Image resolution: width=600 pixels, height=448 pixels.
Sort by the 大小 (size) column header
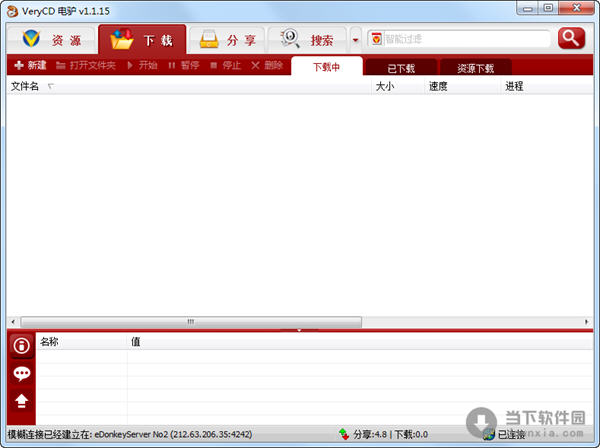[398, 86]
